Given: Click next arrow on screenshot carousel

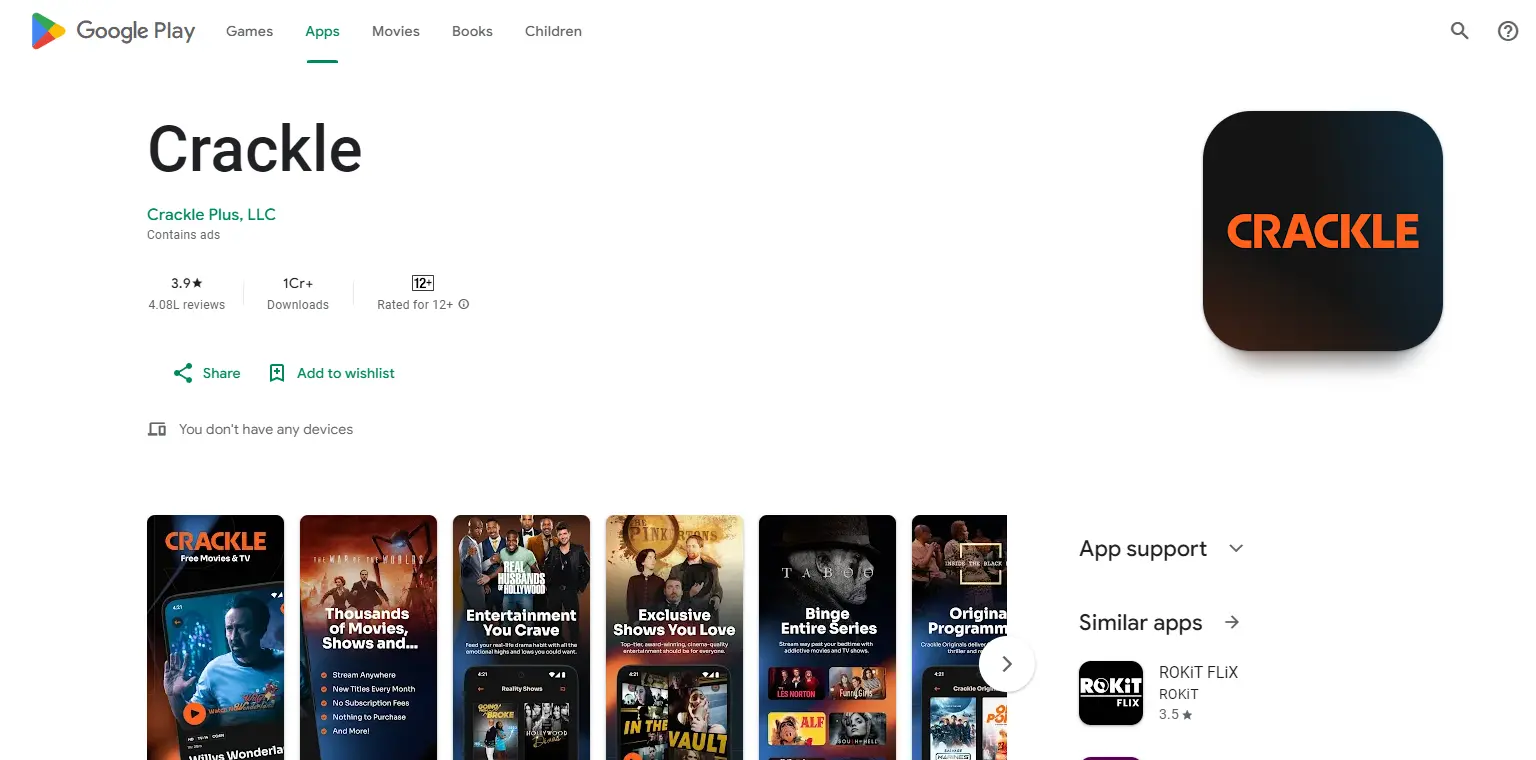Looking at the screenshot, I should (1007, 664).
